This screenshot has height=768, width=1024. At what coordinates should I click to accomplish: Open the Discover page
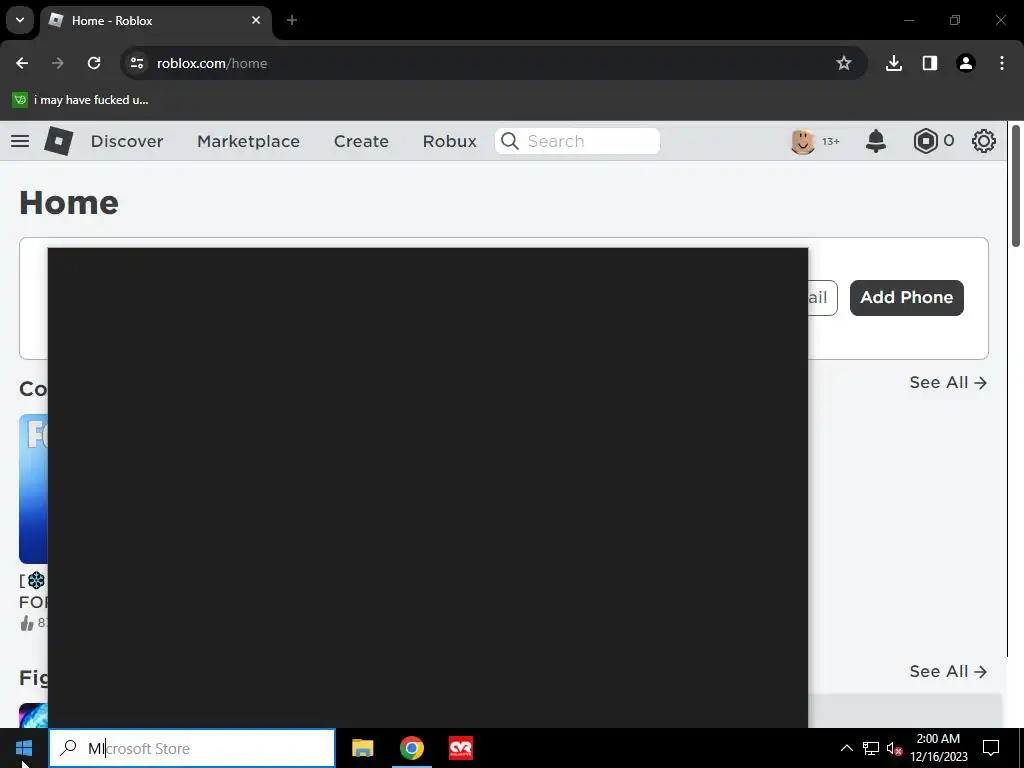click(x=127, y=141)
